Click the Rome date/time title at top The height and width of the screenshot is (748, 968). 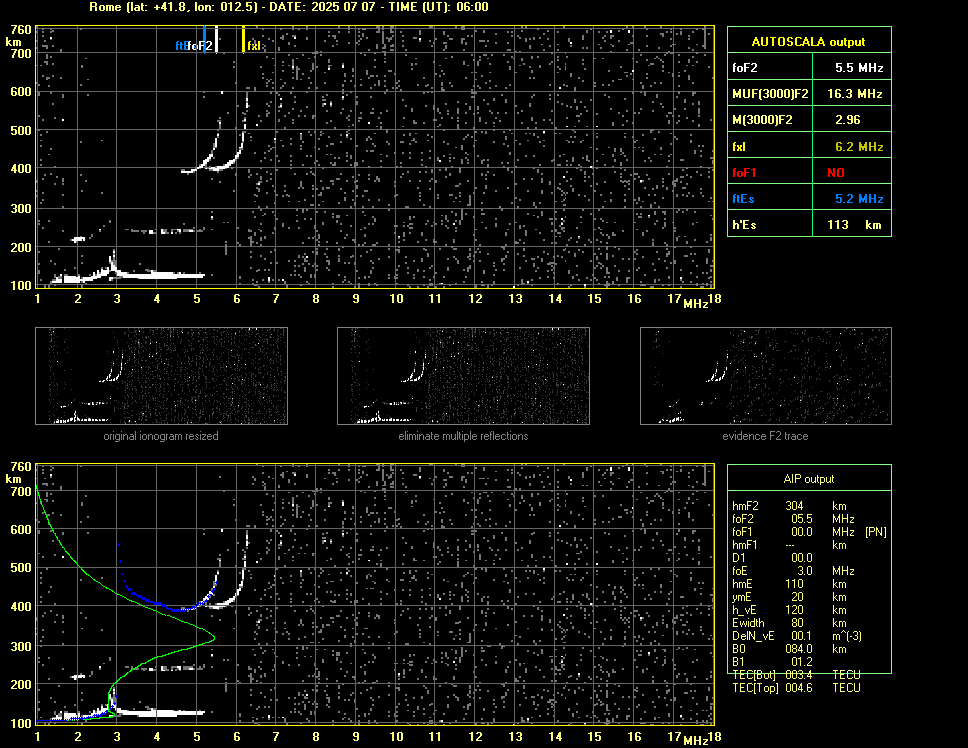[x=289, y=7]
